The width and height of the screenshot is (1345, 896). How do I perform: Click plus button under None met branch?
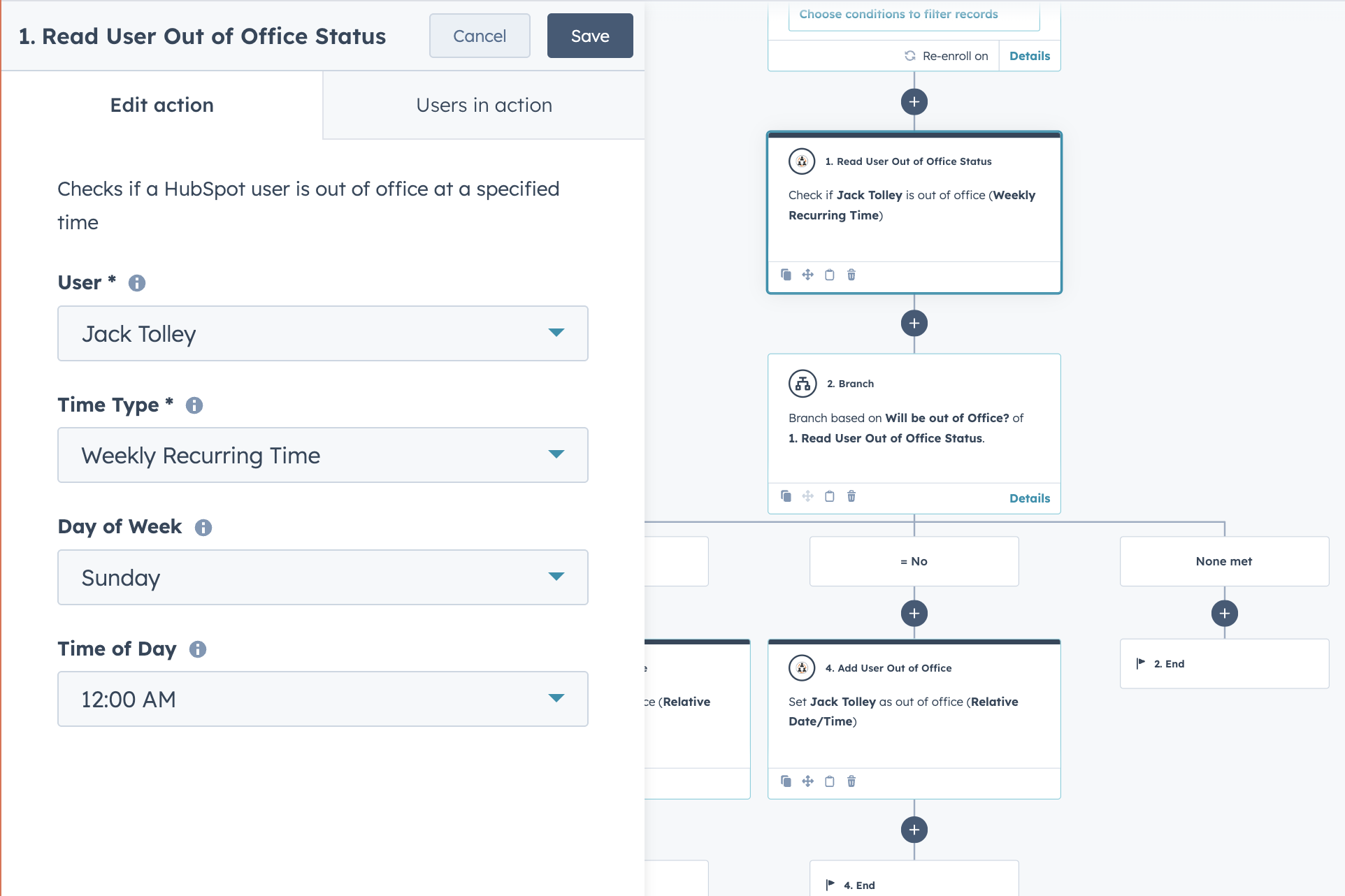click(x=1224, y=614)
